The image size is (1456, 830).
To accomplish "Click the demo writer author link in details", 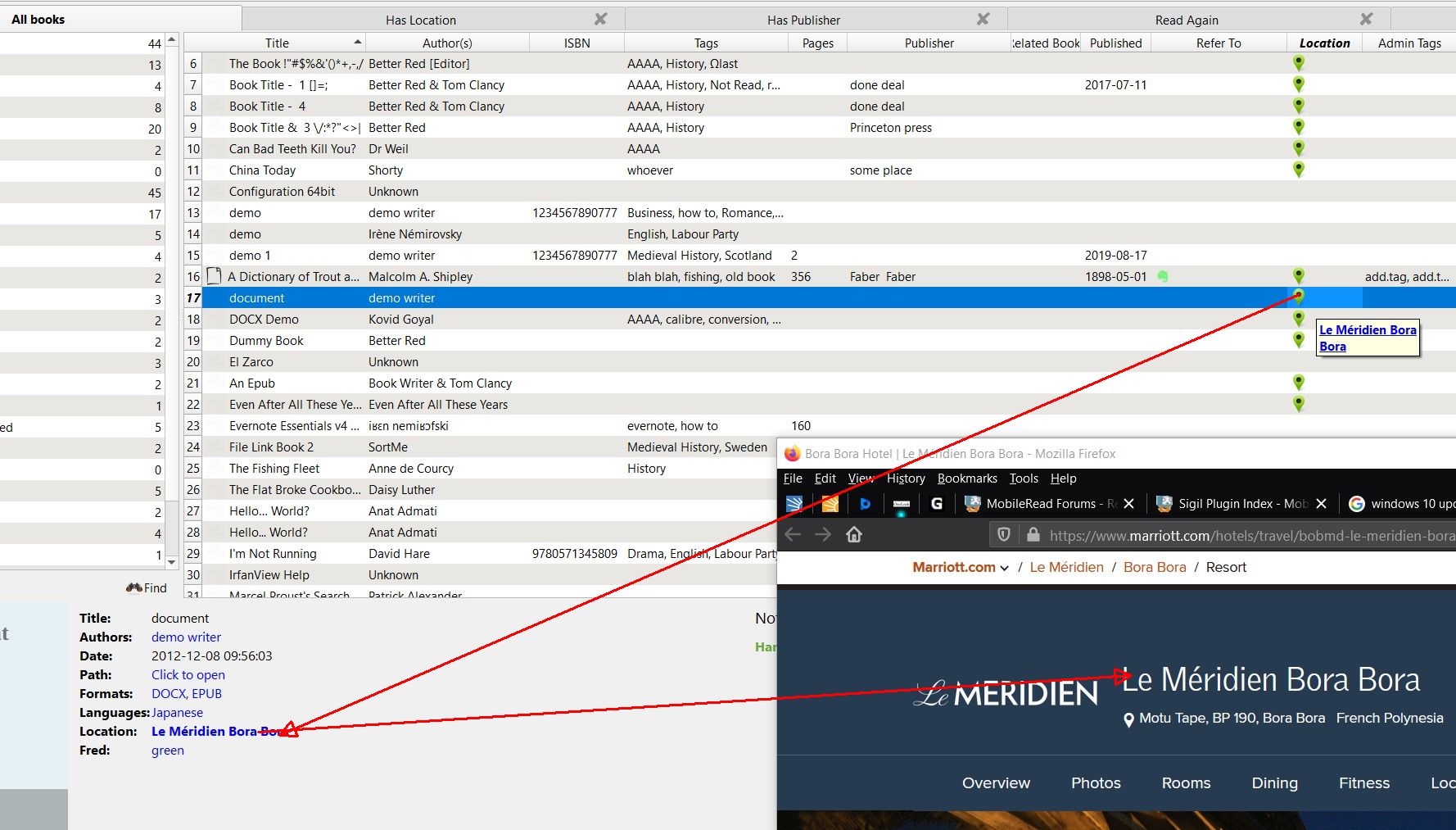I will coord(186,637).
